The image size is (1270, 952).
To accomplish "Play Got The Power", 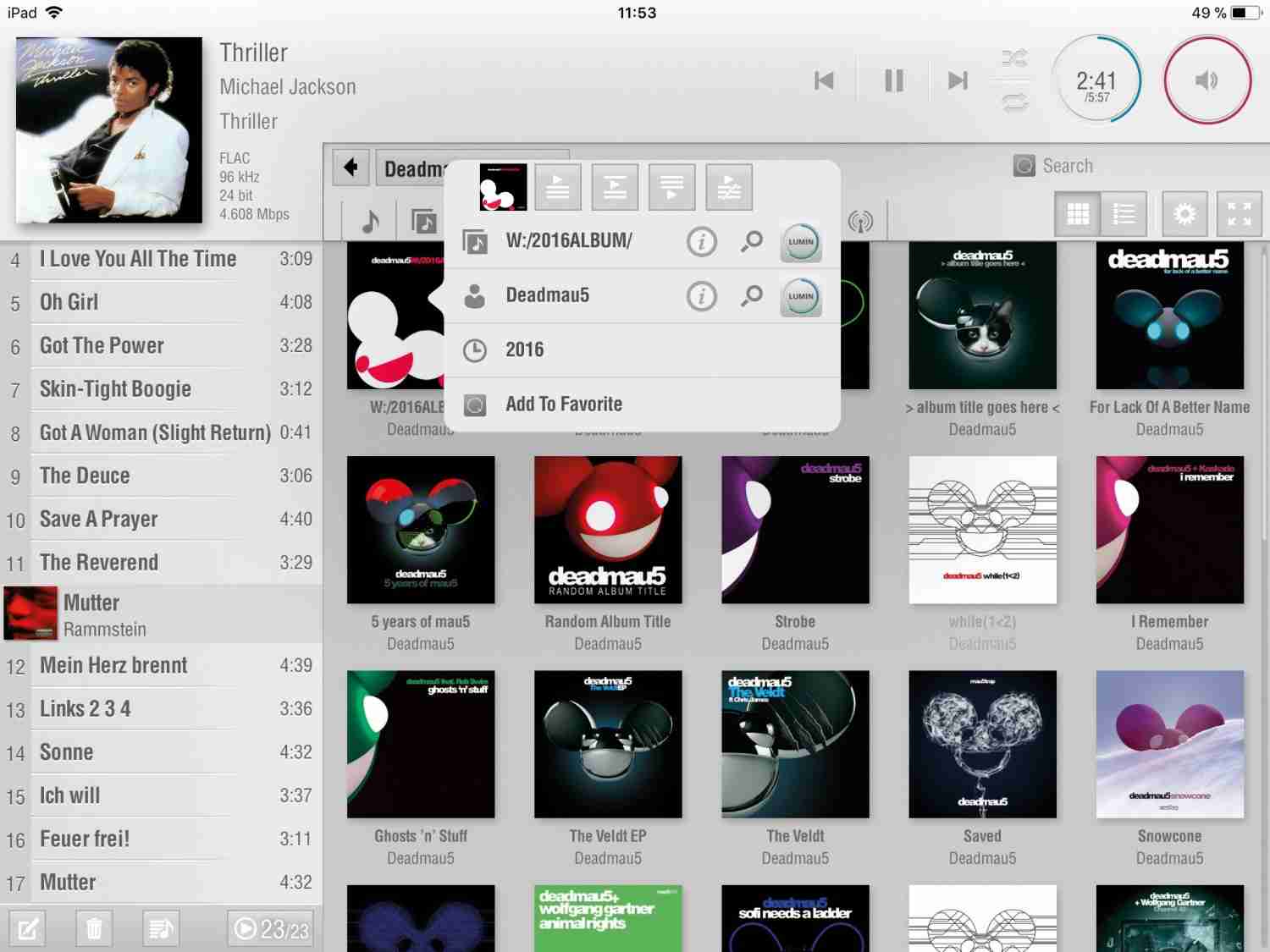I will pyautogui.click(x=161, y=345).
